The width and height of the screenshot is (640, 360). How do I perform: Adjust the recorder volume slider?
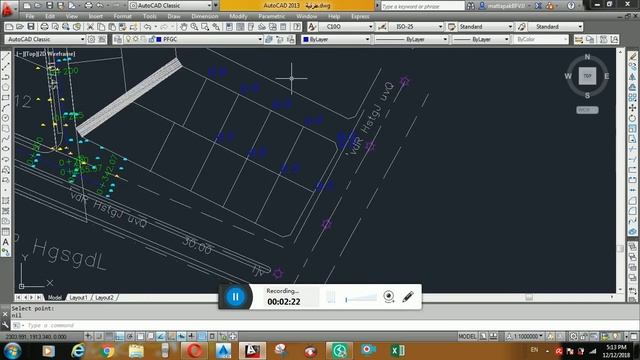[x=361, y=298]
